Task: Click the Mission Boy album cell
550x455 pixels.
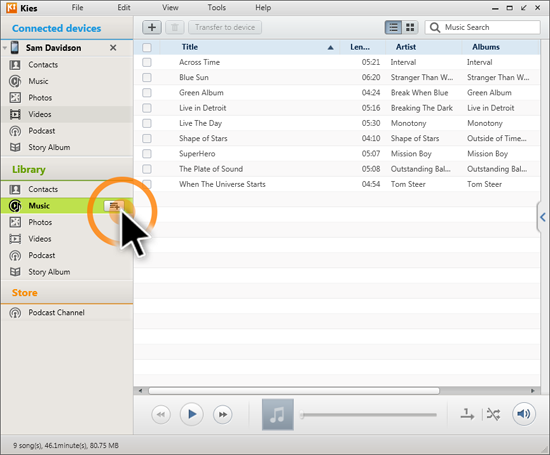Action: [x=487, y=154]
